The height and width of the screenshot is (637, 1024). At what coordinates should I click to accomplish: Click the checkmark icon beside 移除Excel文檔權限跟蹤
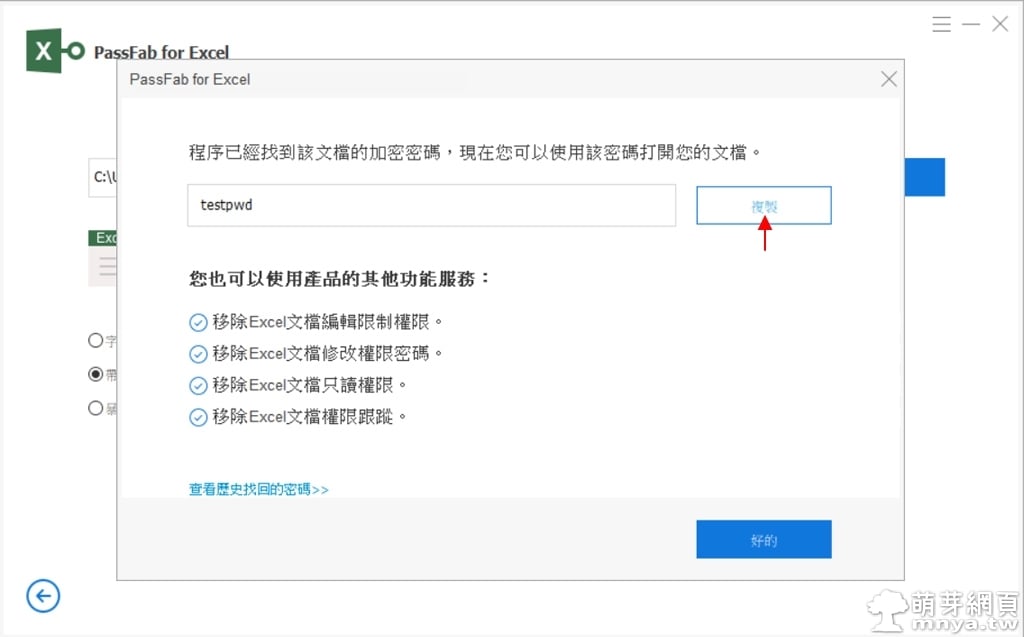point(198,417)
